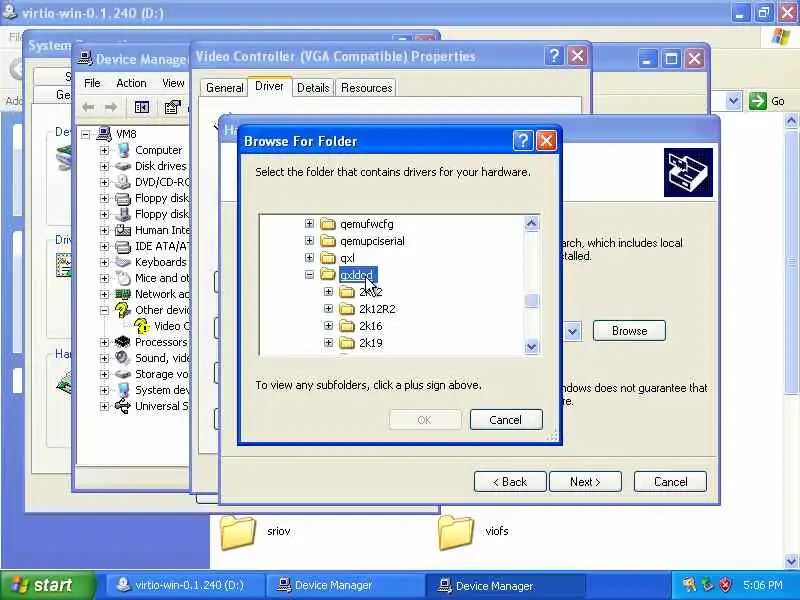Click the Go button in Explorer
This screenshot has width=800, height=600.
(767, 101)
